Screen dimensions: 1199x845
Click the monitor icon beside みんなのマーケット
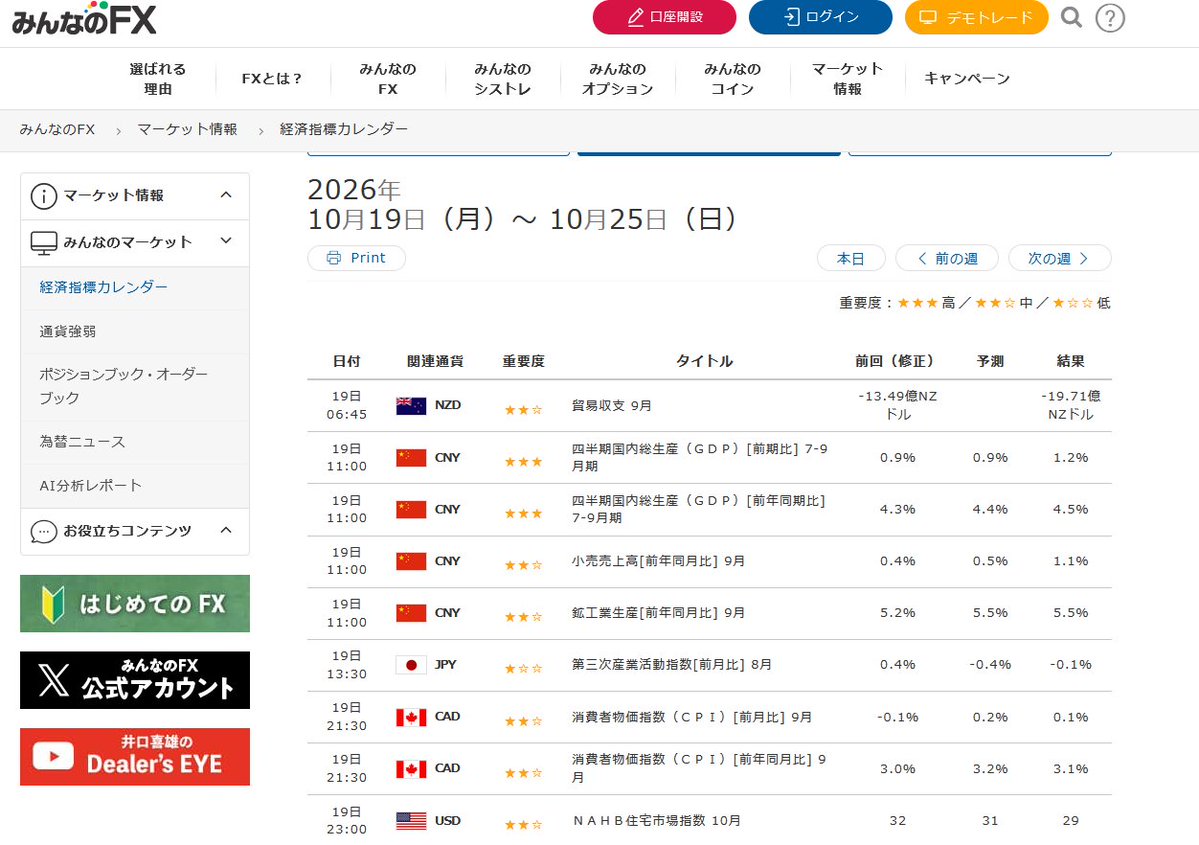click(44, 242)
